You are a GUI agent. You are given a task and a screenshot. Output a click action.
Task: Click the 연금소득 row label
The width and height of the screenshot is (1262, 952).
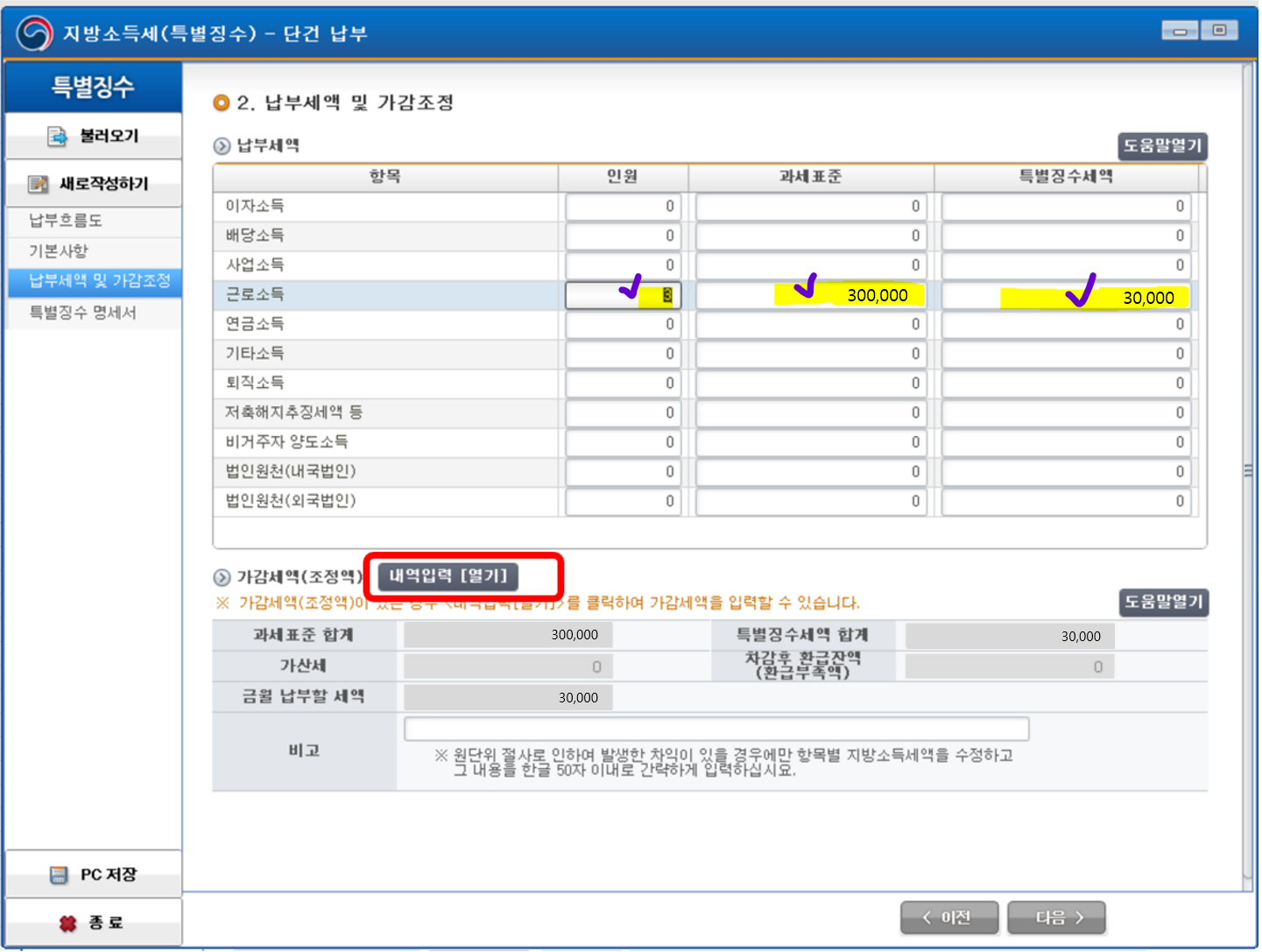pyautogui.click(x=255, y=324)
